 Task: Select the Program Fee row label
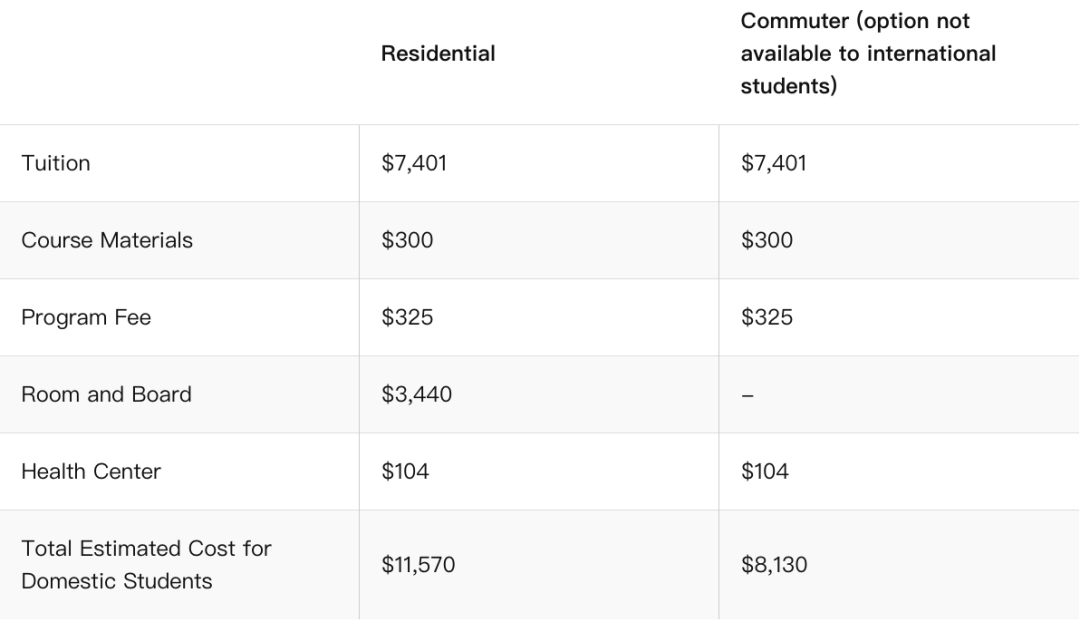(x=86, y=317)
